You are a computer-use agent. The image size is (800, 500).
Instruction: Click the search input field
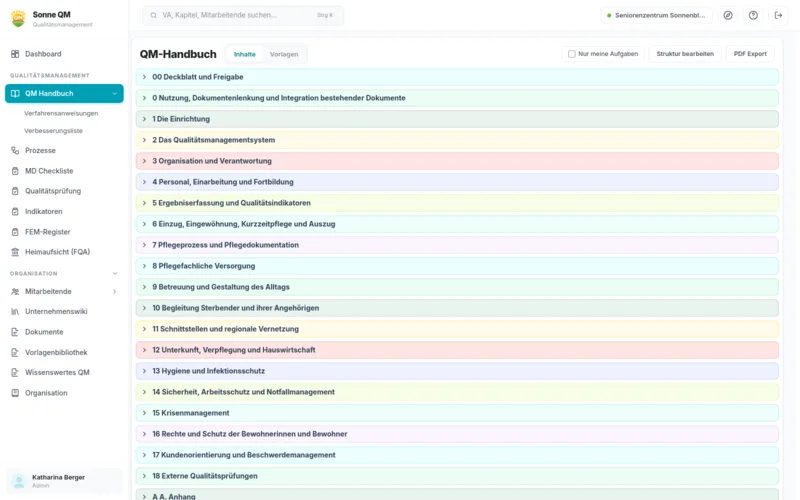pyautogui.click(x=243, y=15)
